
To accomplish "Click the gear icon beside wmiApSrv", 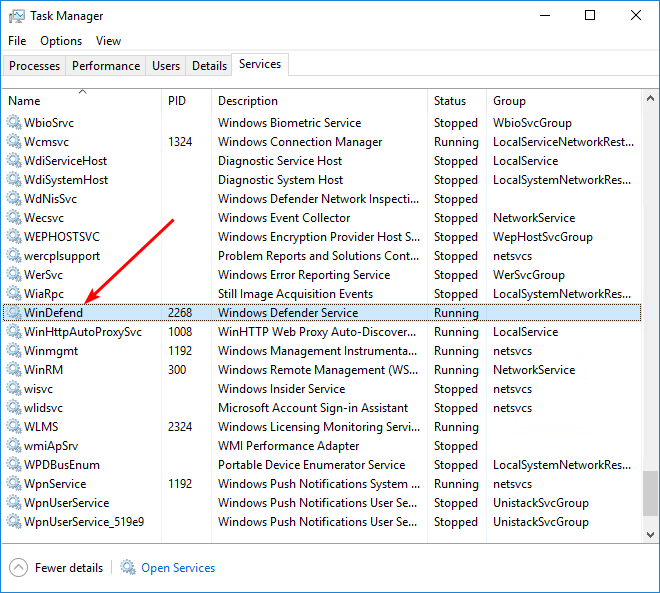I will point(14,445).
